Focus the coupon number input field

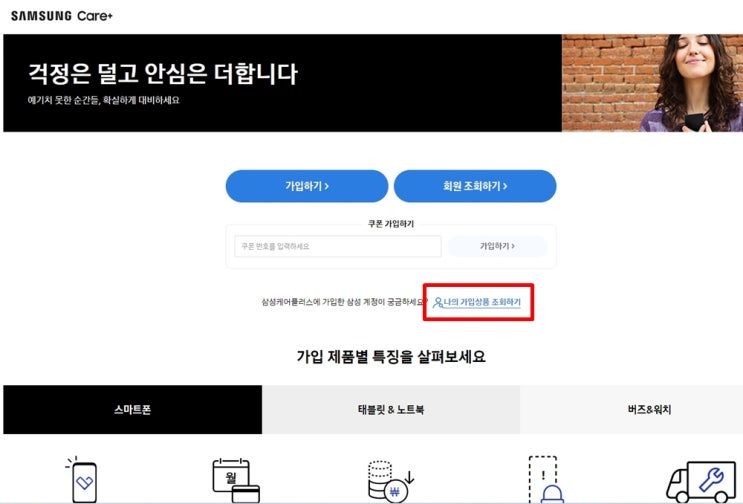click(x=337, y=246)
